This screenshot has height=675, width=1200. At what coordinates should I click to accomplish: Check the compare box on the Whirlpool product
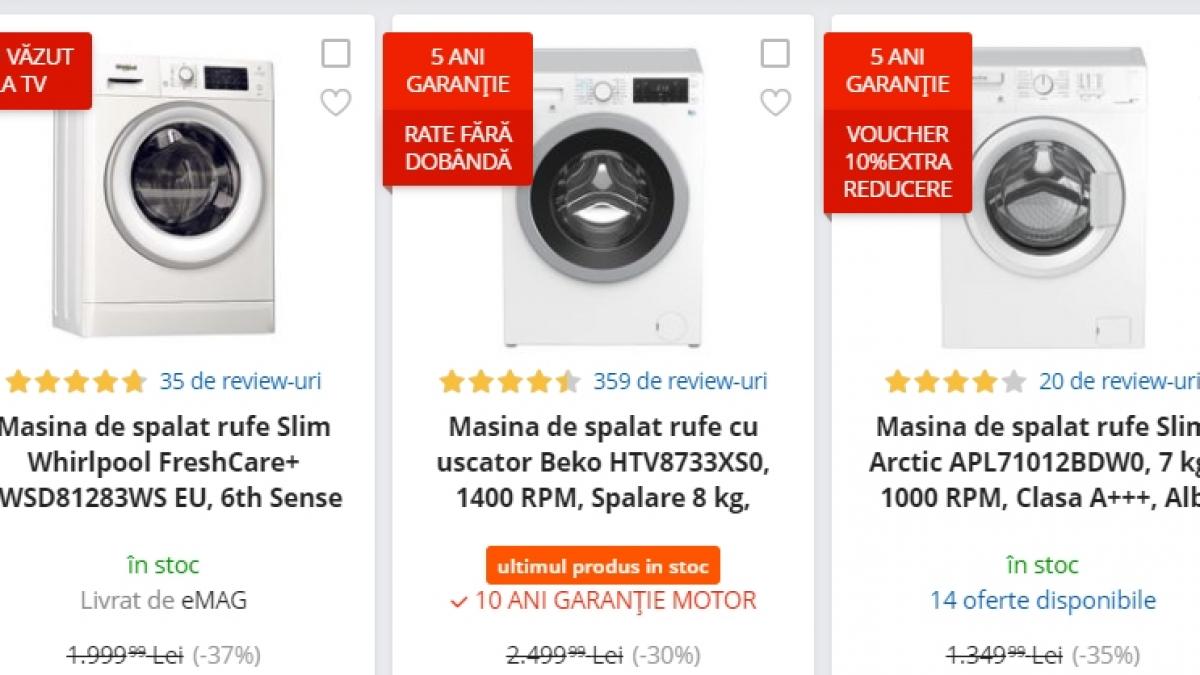pyautogui.click(x=335, y=54)
